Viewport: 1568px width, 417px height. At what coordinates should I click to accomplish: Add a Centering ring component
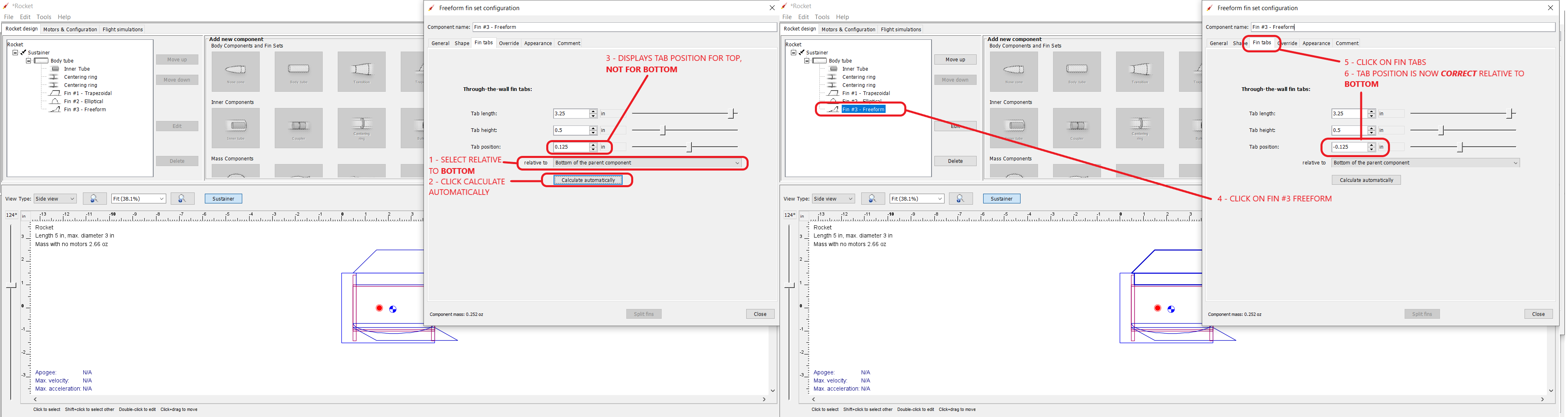[x=362, y=127]
